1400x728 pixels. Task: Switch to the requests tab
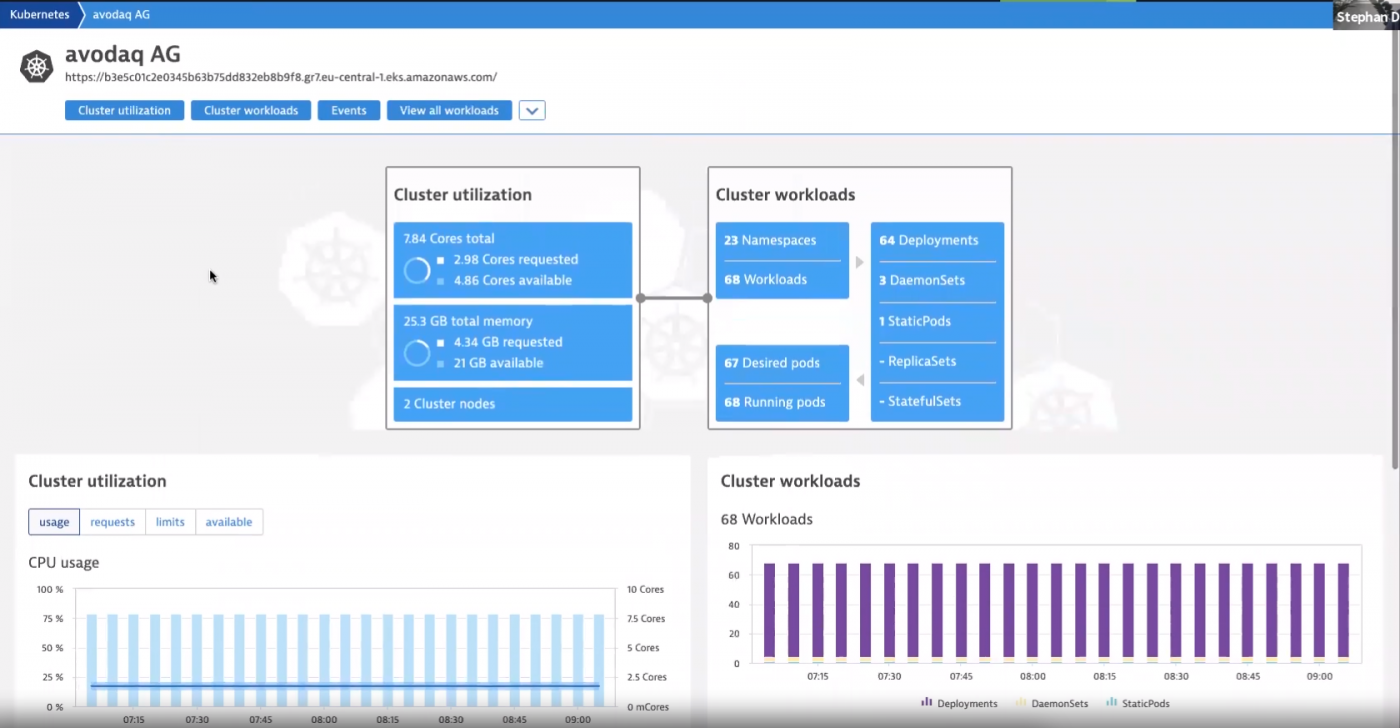tap(112, 521)
